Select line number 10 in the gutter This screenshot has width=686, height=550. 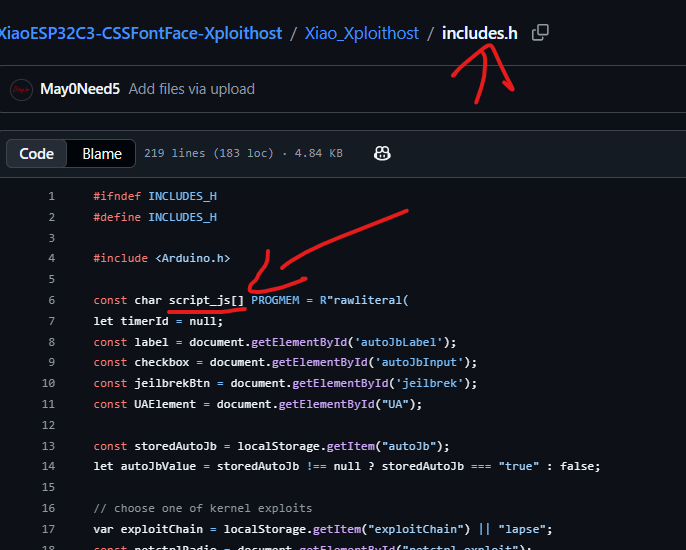click(48, 383)
